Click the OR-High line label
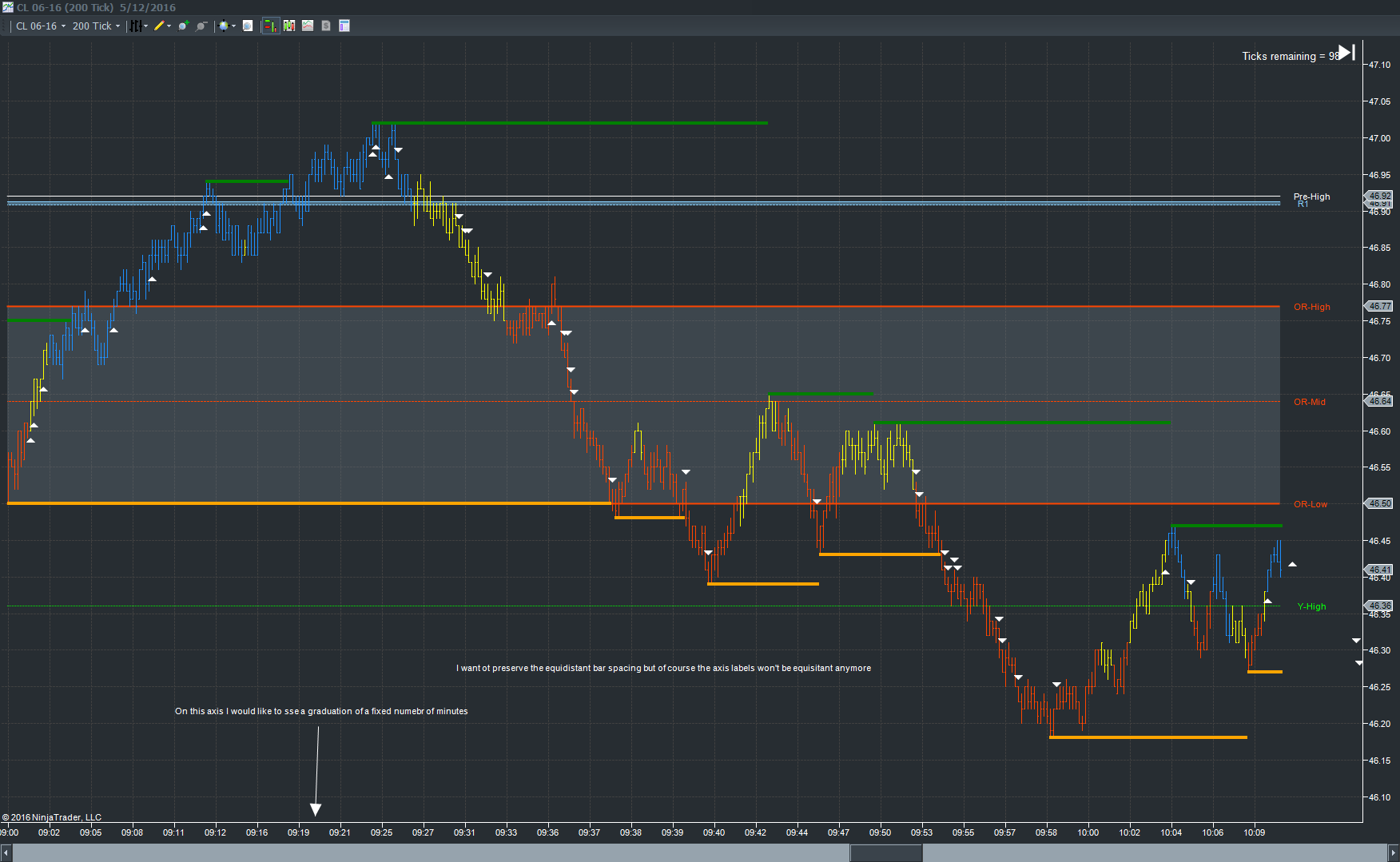1400x862 pixels. [1311, 307]
